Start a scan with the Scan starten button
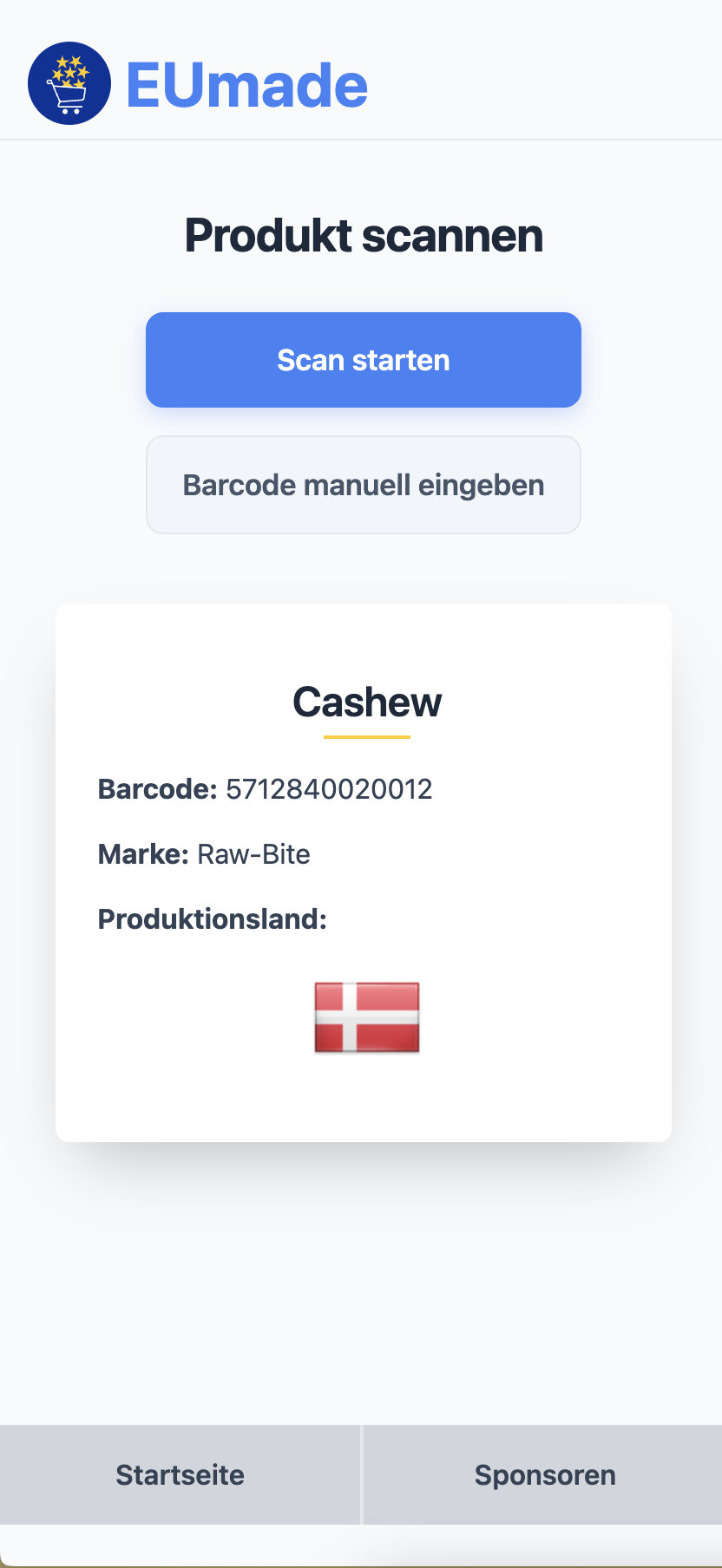This screenshot has width=722, height=1568. coord(363,359)
